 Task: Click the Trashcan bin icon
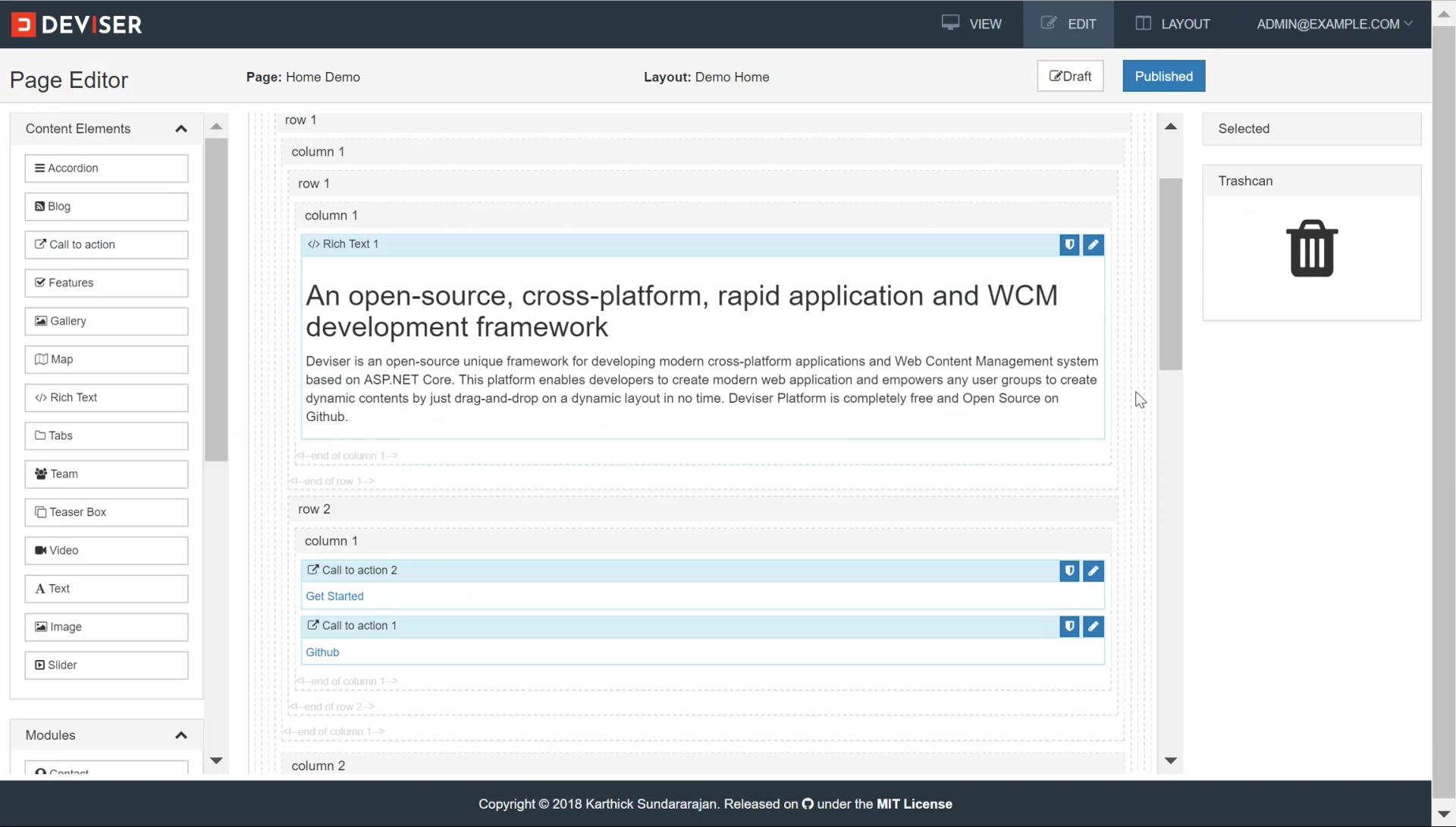pos(1311,249)
